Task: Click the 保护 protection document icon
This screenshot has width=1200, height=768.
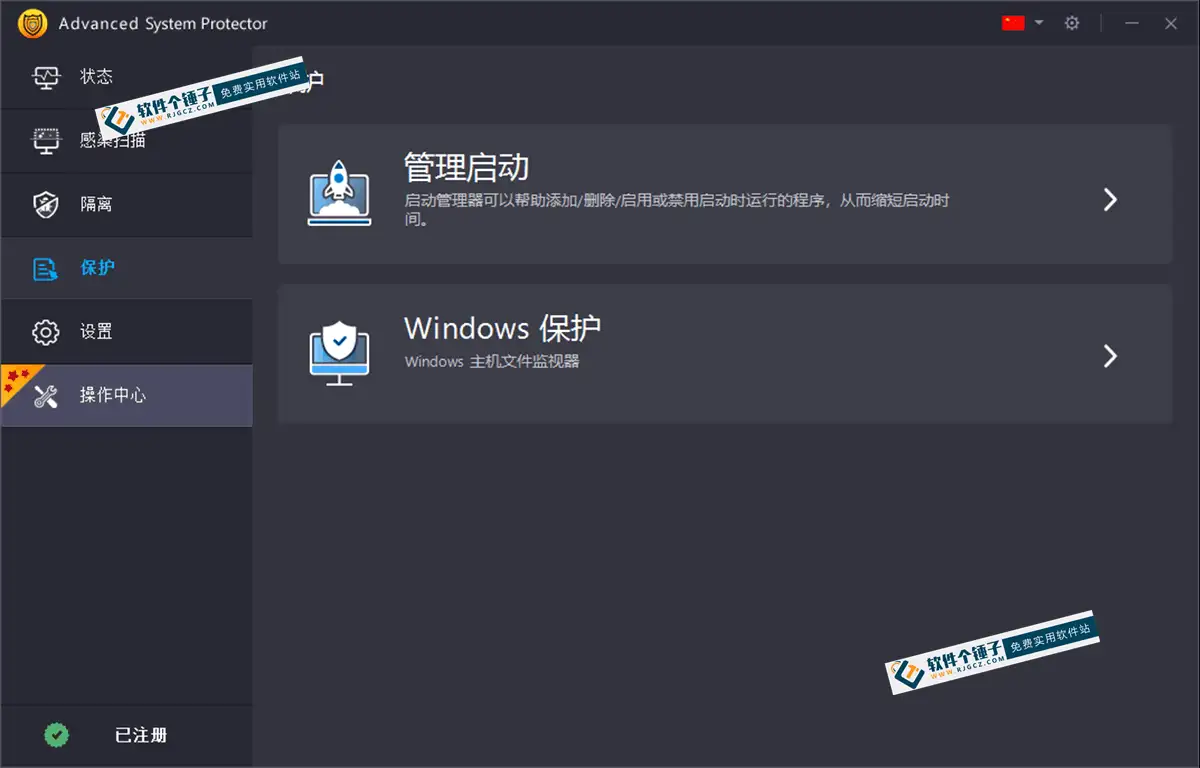Action: tap(46, 269)
